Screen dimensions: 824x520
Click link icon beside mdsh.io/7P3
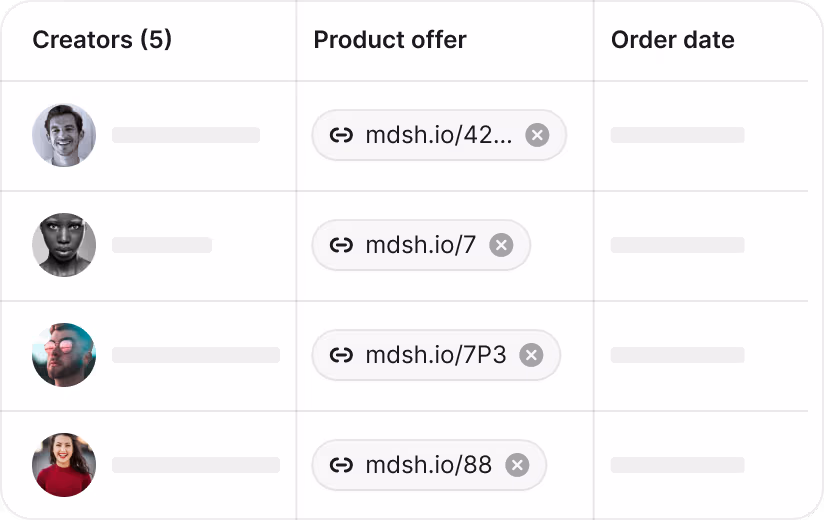(x=341, y=356)
